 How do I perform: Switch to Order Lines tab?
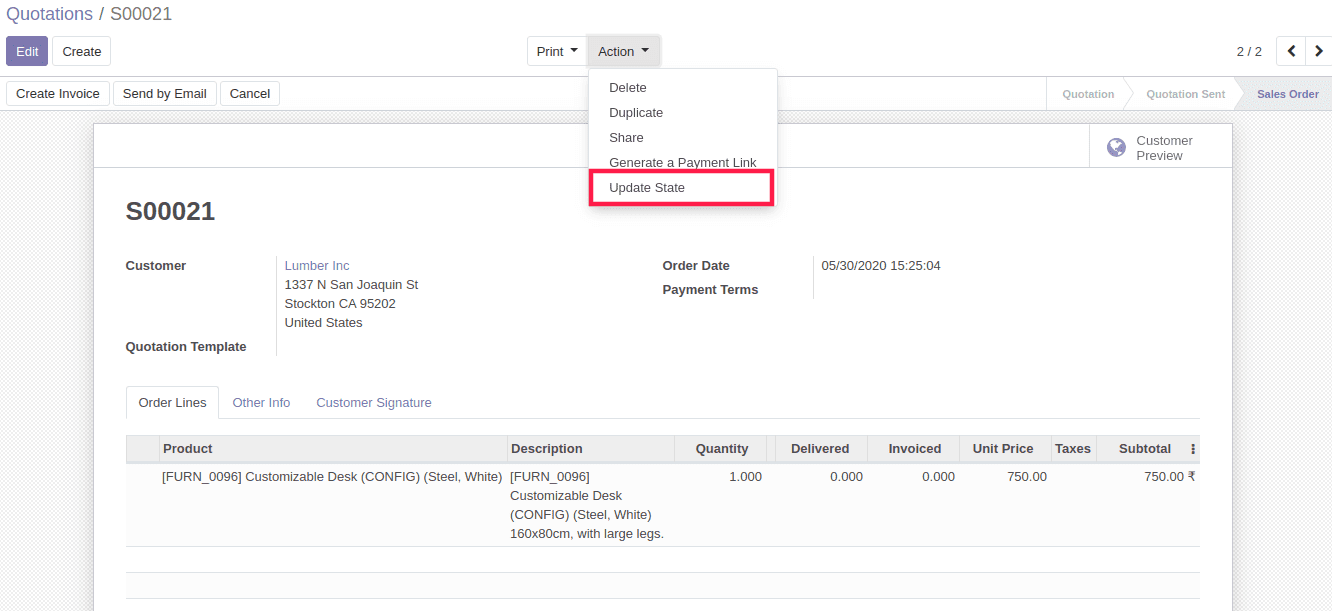[172, 403]
